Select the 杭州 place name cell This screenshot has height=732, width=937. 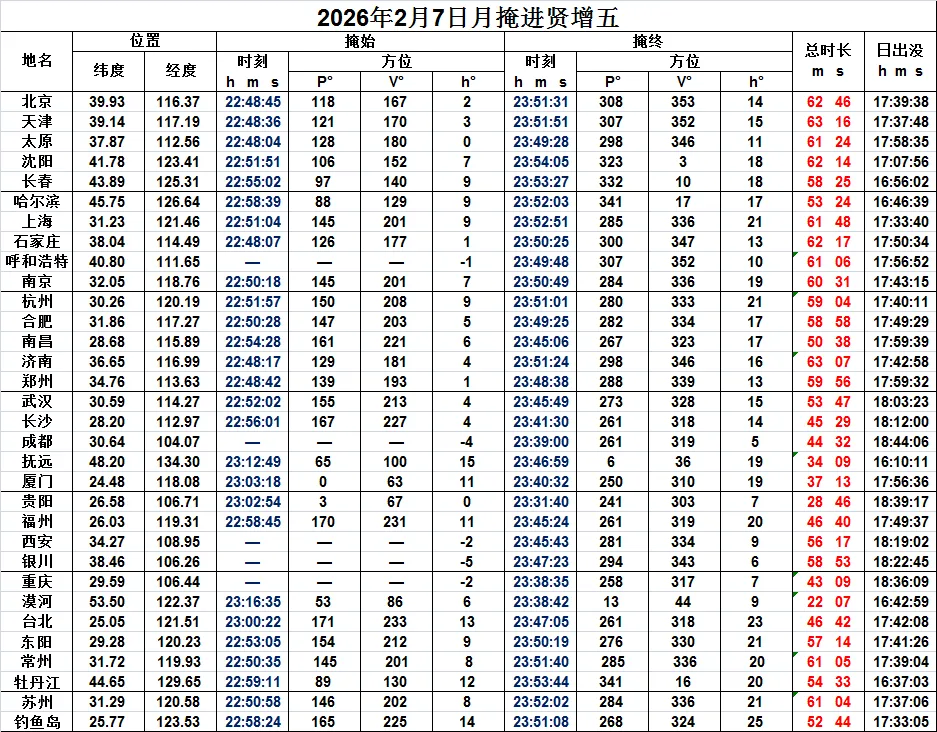36,302
